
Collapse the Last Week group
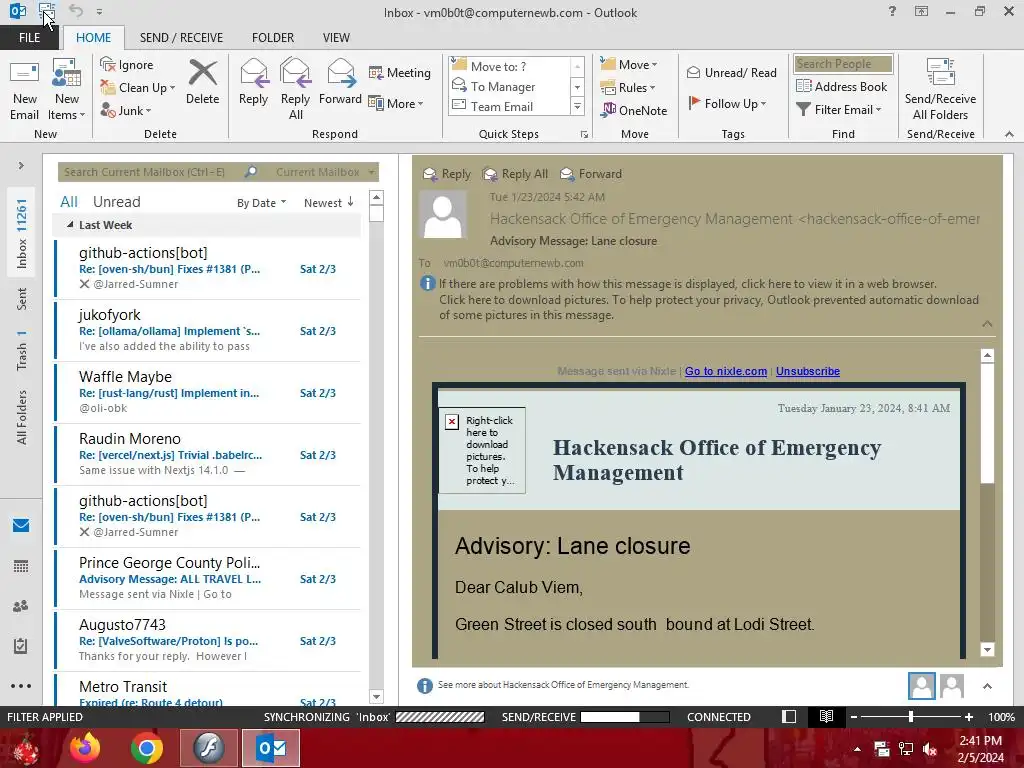(70, 225)
